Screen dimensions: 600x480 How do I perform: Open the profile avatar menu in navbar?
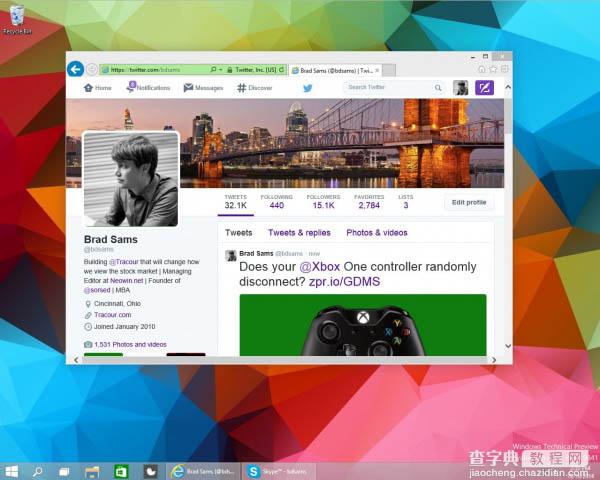coord(460,88)
